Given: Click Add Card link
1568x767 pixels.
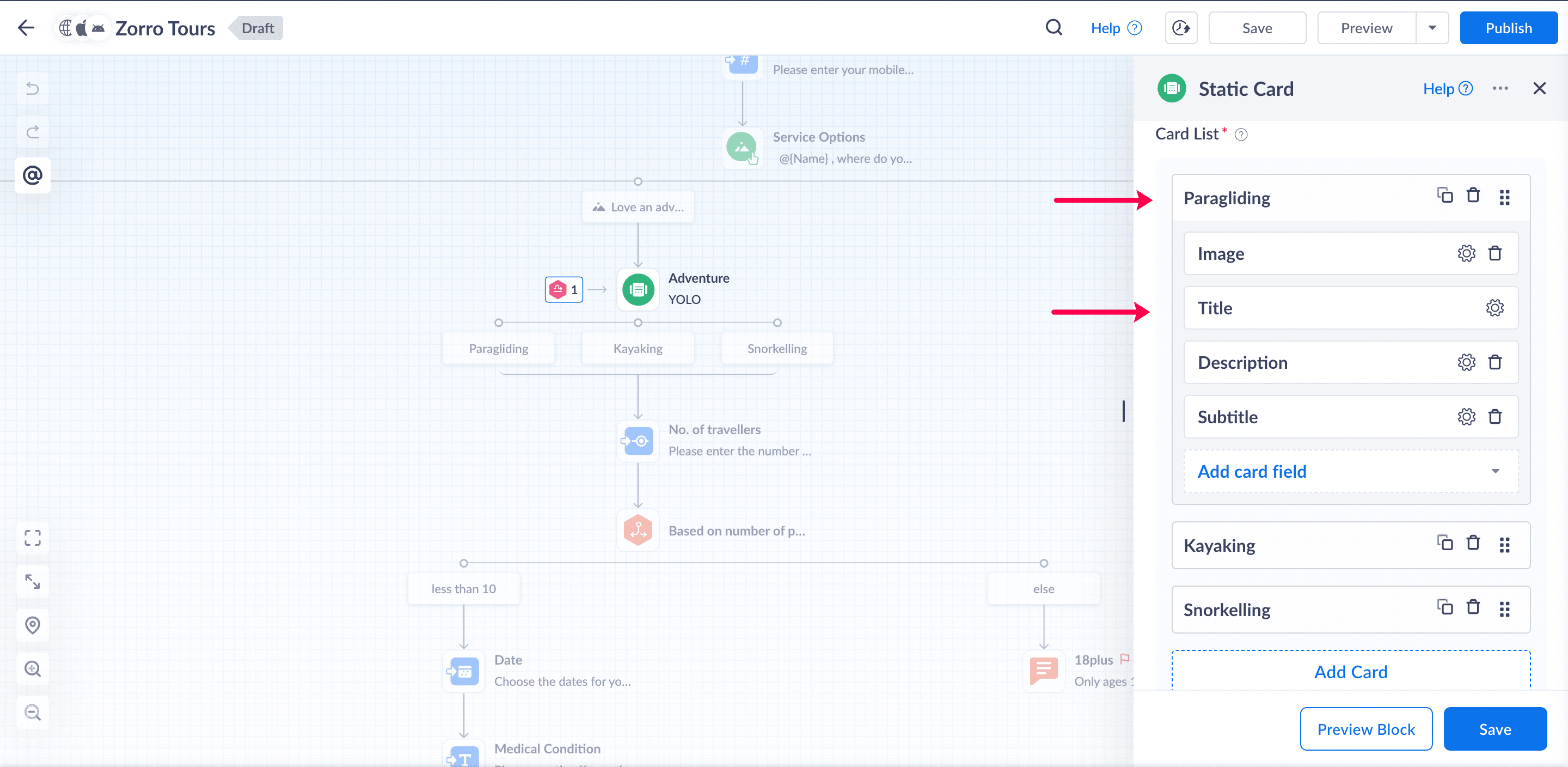Looking at the screenshot, I should (x=1350, y=672).
